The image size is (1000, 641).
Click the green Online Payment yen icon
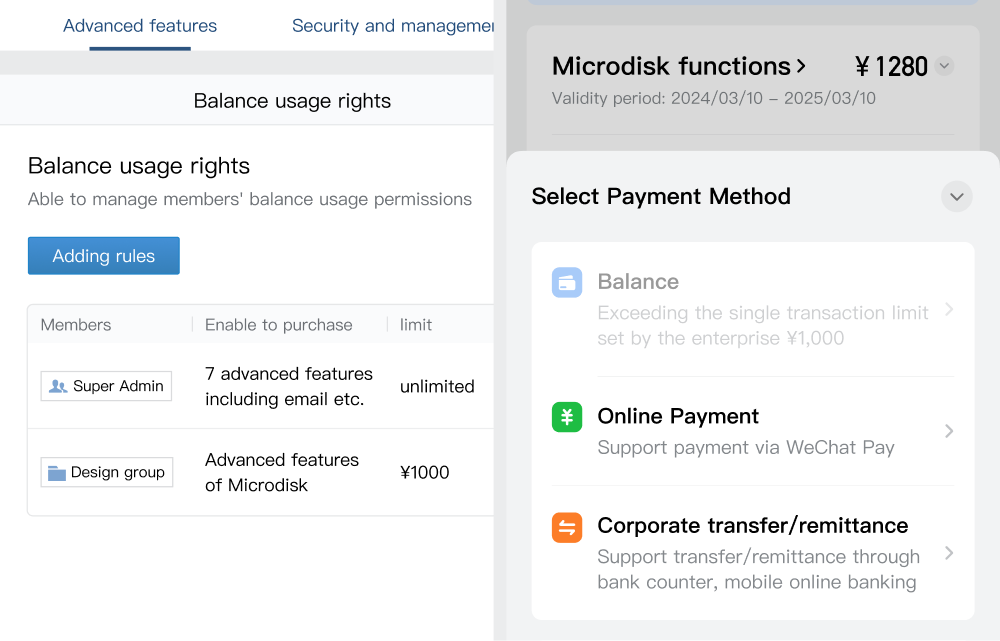pyautogui.click(x=566, y=417)
